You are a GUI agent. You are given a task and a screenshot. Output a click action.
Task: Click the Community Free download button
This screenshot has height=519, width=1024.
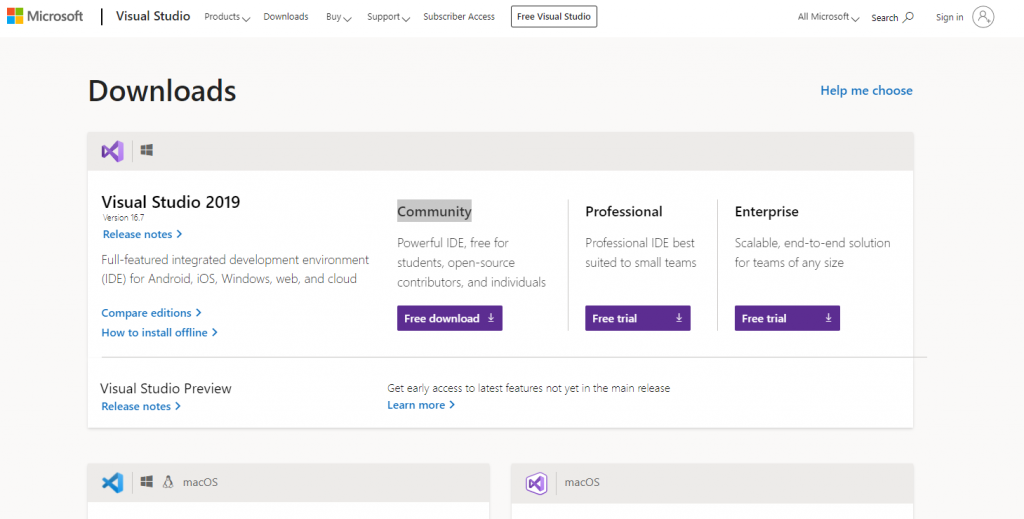(449, 318)
